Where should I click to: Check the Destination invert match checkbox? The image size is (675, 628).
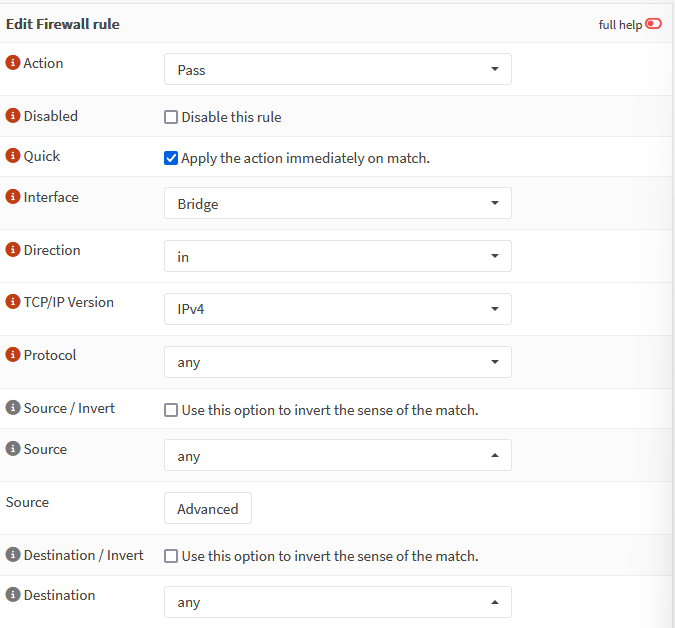(x=171, y=556)
